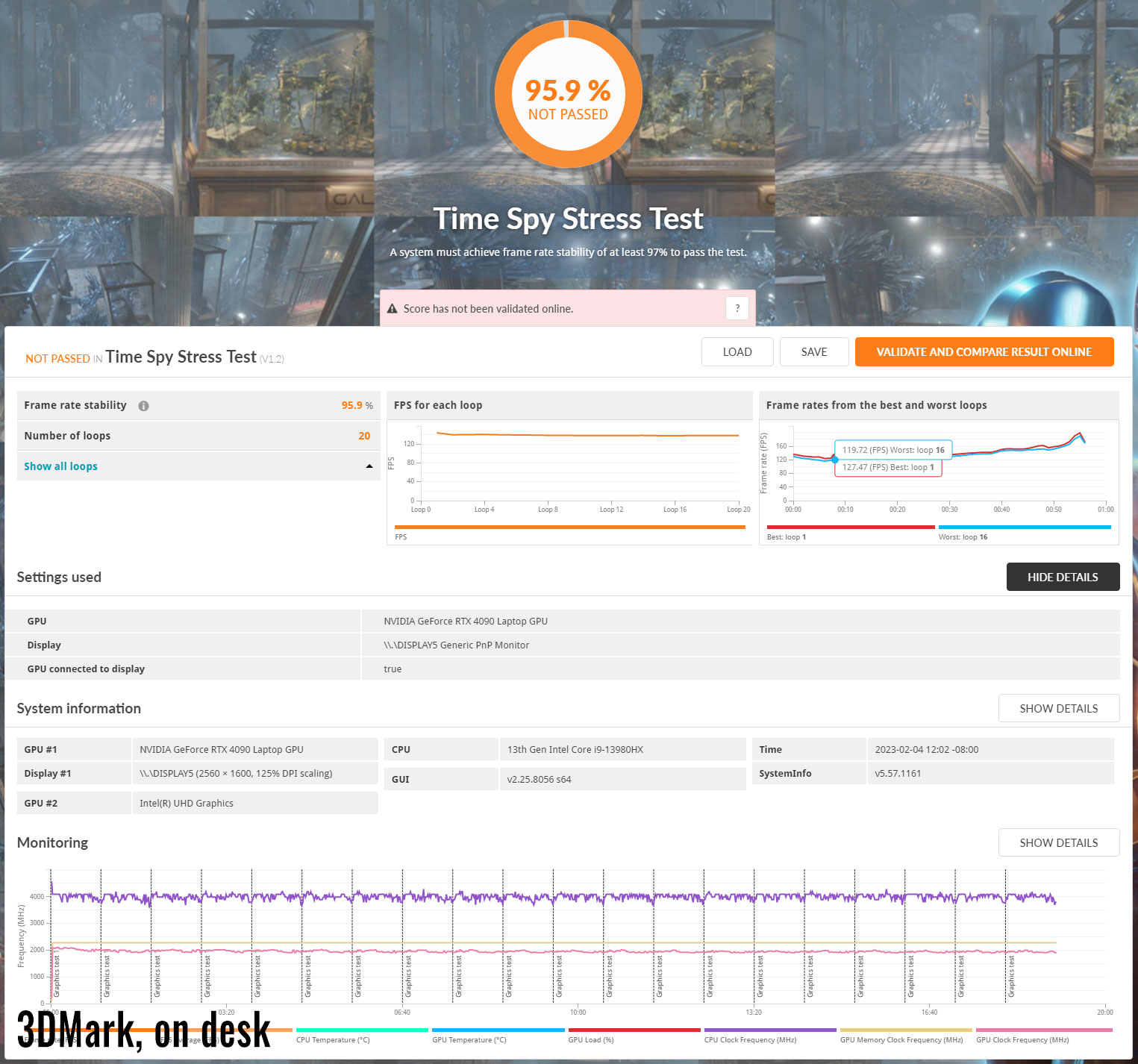The height and width of the screenshot is (1064, 1138).
Task: Click the GPU connected to display true value
Action: (x=393, y=669)
